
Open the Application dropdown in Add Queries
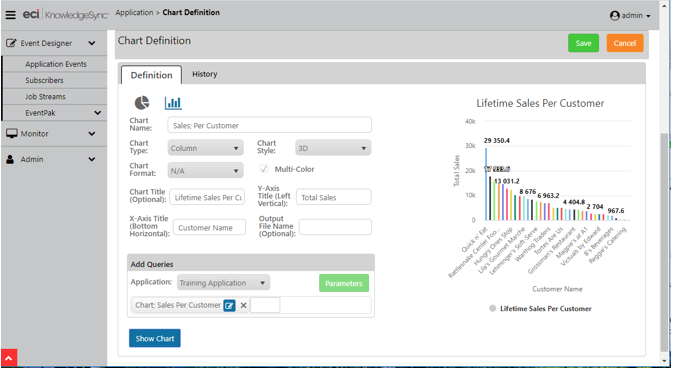223,283
